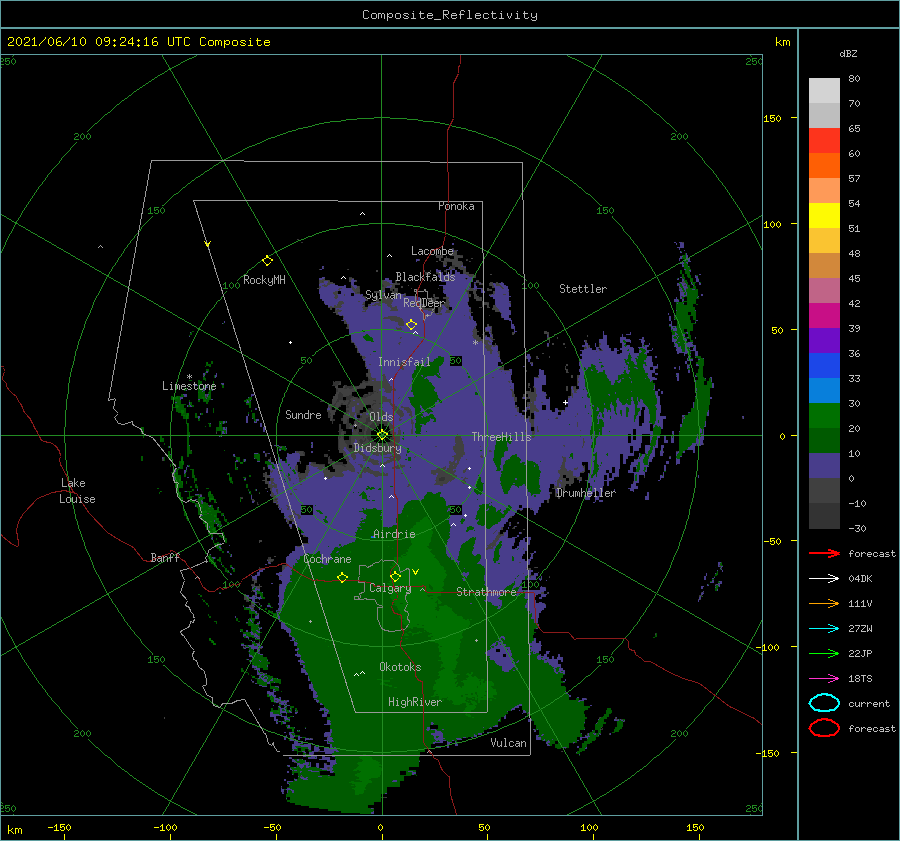Click the white 04DK arrow legend icon
The height and width of the screenshot is (841, 900).
(x=824, y=578)
